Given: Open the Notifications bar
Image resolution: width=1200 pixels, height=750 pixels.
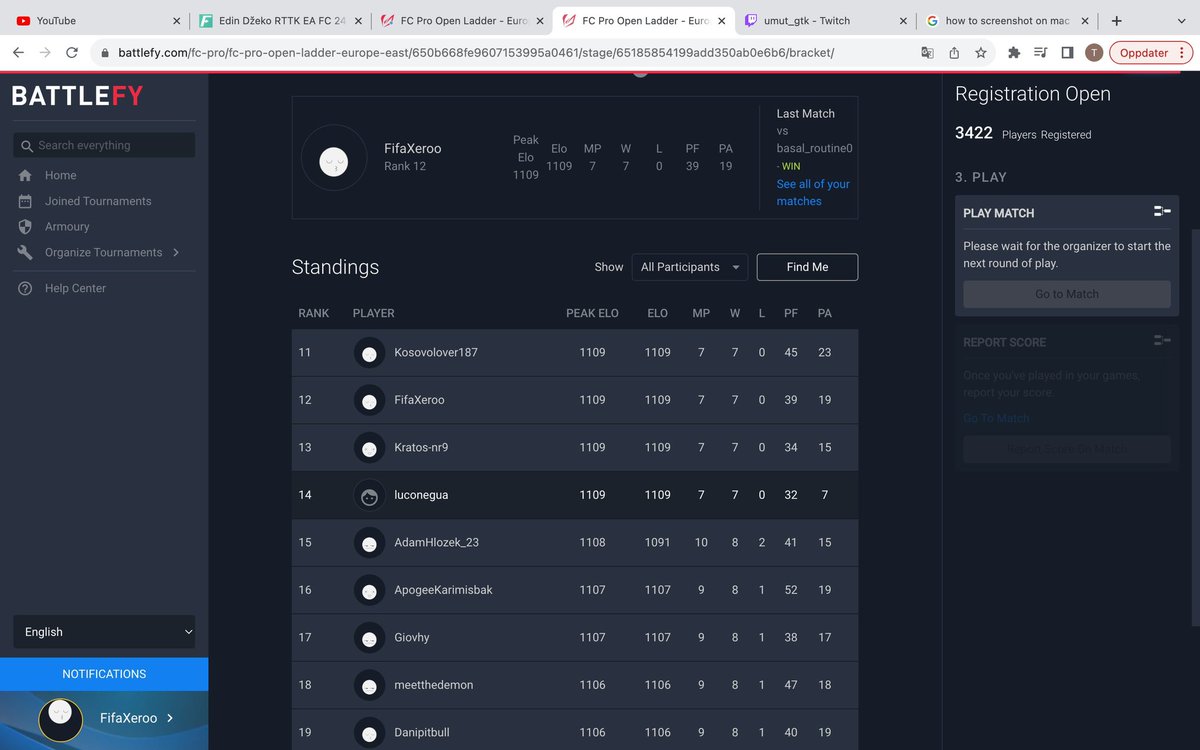Looking at the screenshot, I should [x=104, y=674].
